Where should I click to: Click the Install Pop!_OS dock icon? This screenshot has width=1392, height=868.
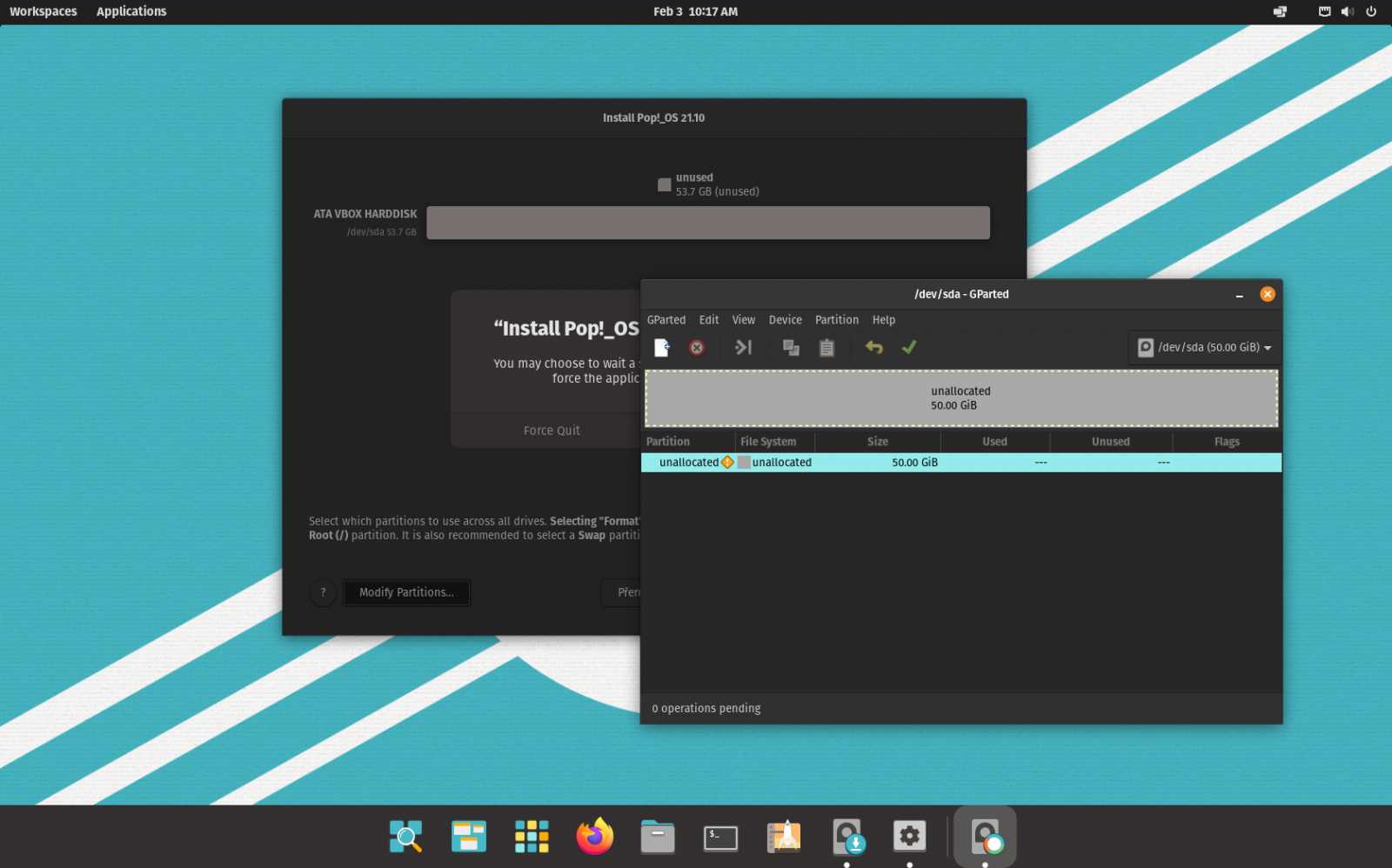[x=847, y=837]
